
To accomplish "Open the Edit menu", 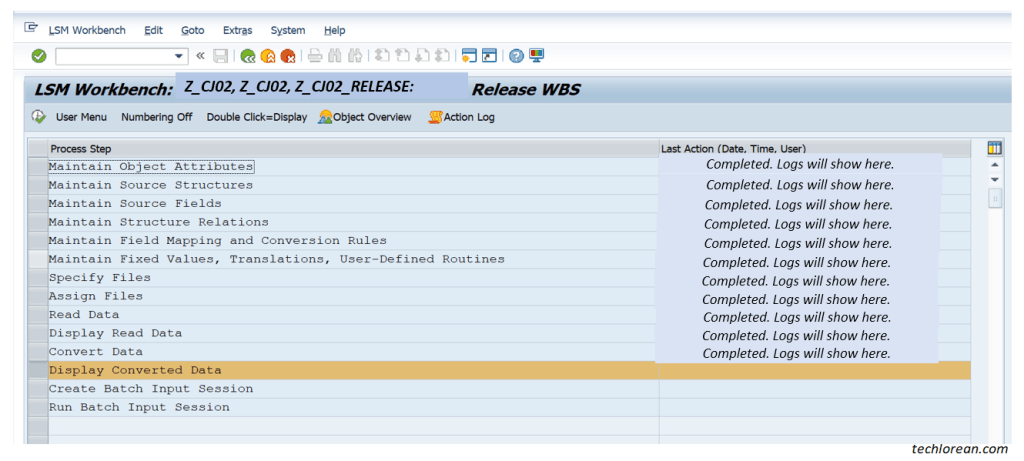I will (153, 31).
